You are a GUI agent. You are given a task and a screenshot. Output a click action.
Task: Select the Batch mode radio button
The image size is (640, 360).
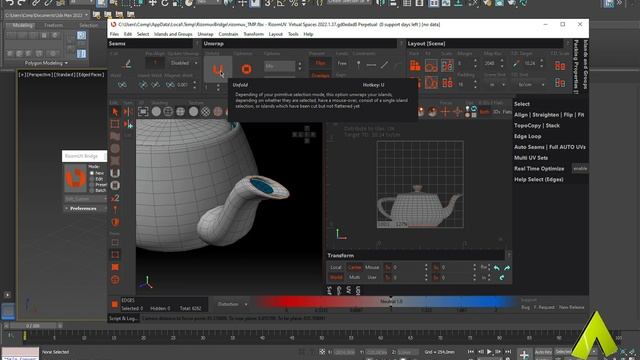click(x=91, y=190)
